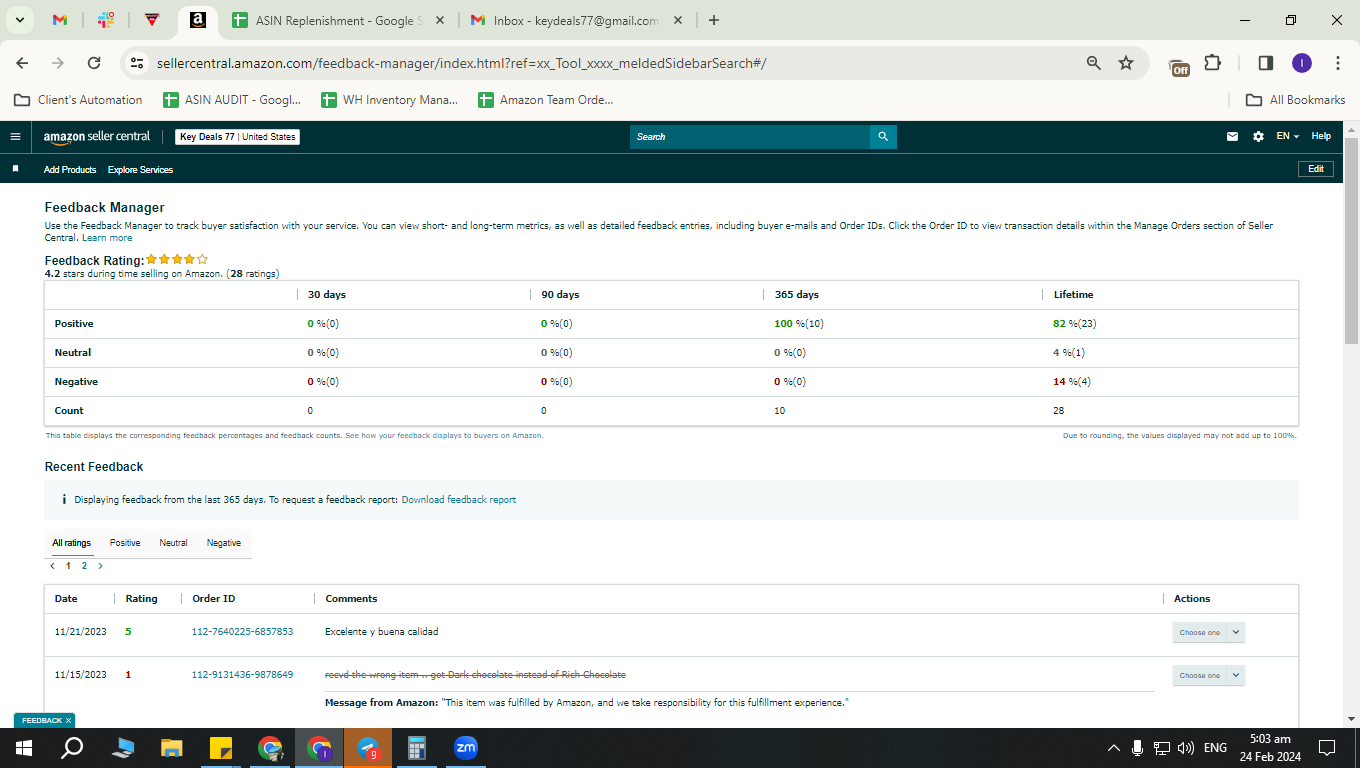Viewport: 1360px width, 768px height.
Task: Open Choose one dropdown for 11/21/2023 feedback
Action: point(1209,632)
